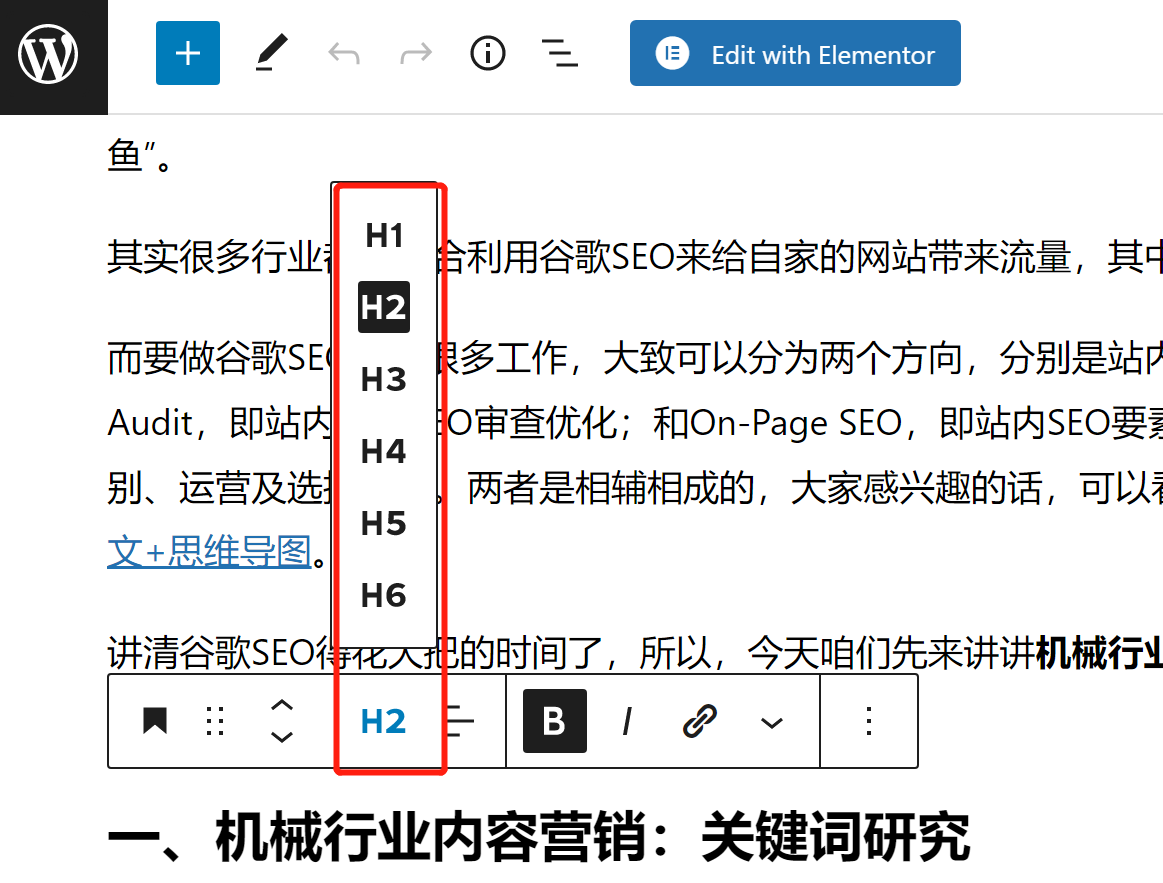This screenshot has height=883, width=1163.
Task: Open document details info icon
Action: click(487, 53)
